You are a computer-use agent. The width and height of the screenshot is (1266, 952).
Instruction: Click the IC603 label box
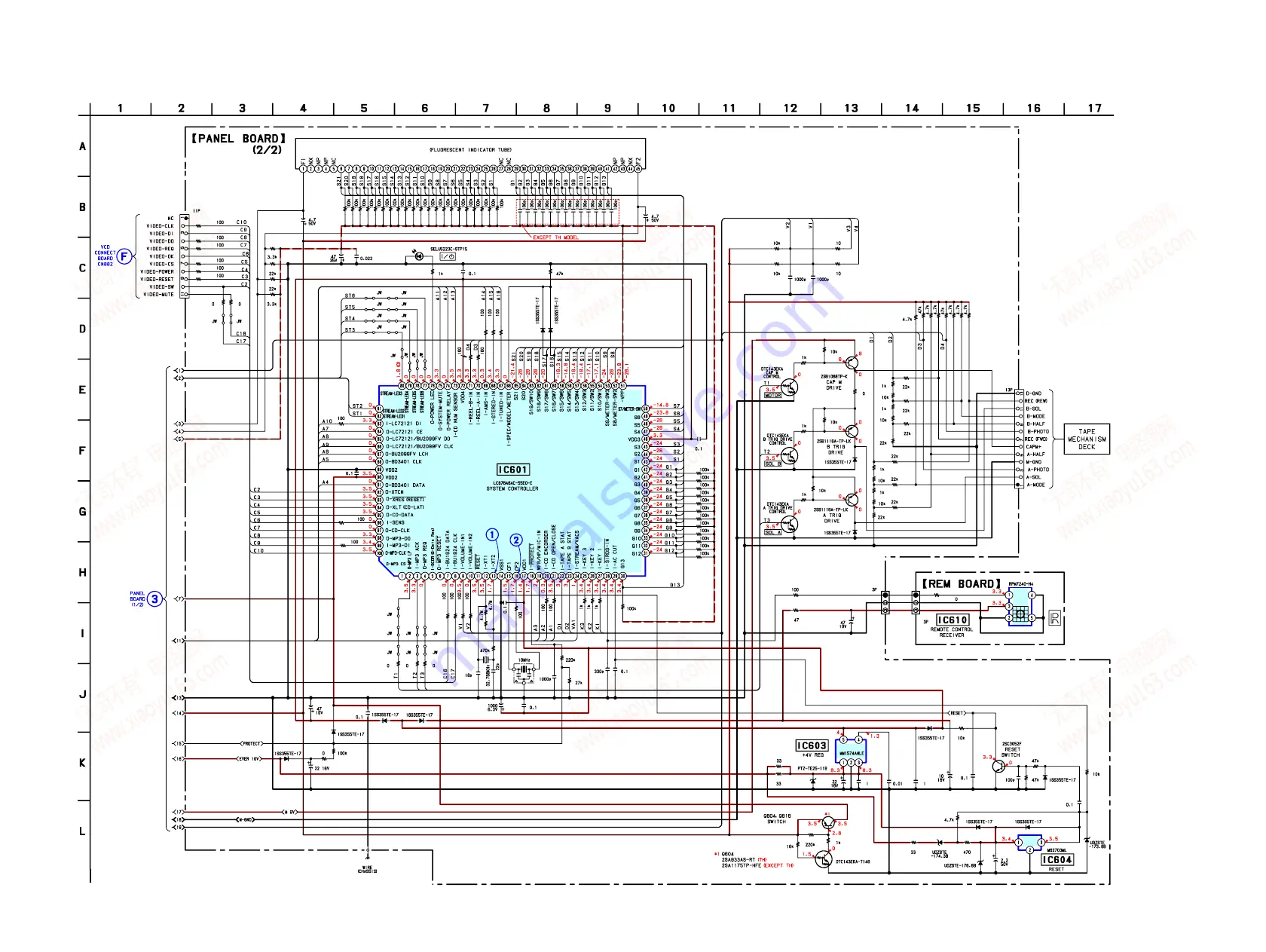click(x=812, y=745)
